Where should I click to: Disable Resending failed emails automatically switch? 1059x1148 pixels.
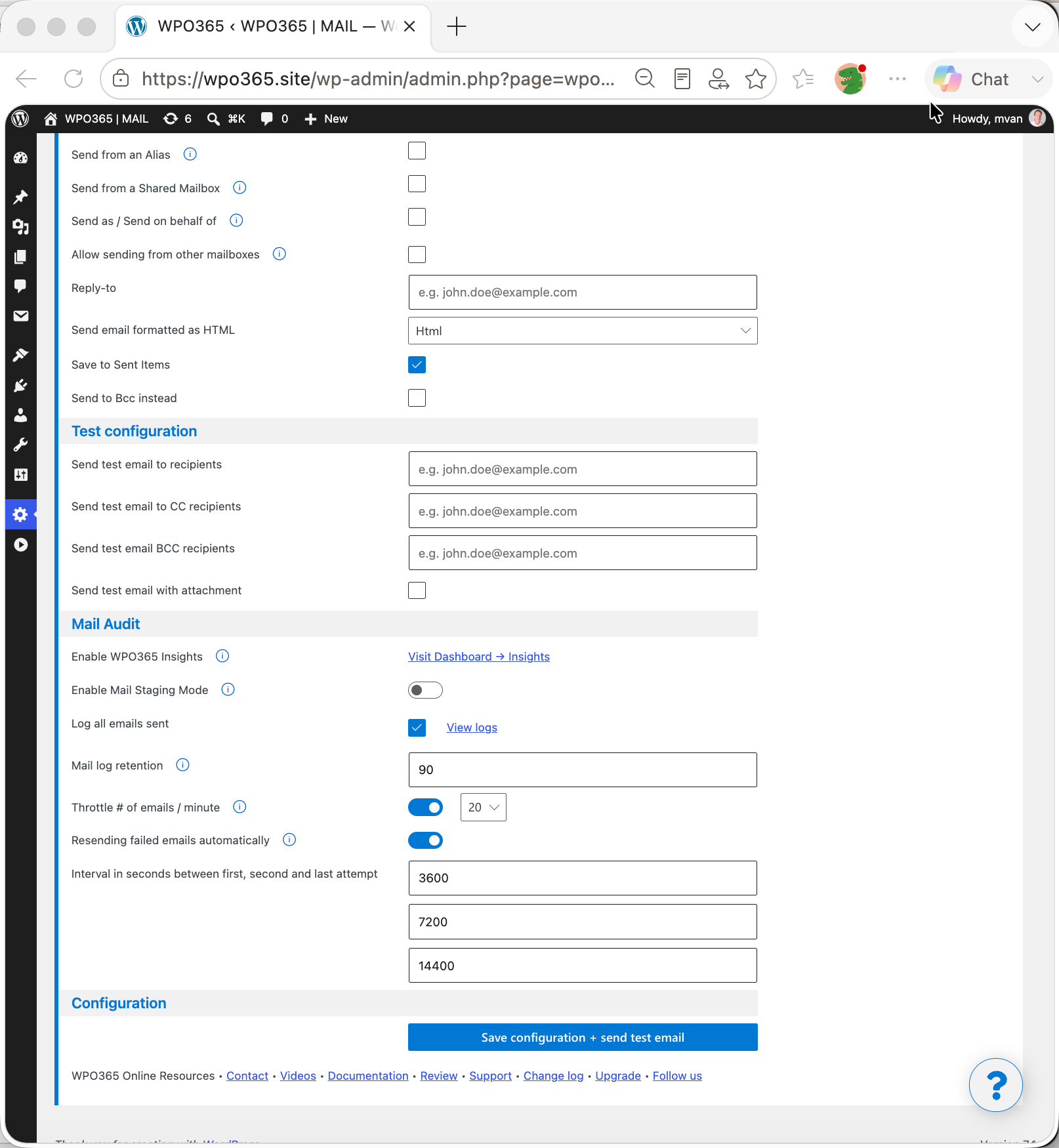(x=425, y=840)
